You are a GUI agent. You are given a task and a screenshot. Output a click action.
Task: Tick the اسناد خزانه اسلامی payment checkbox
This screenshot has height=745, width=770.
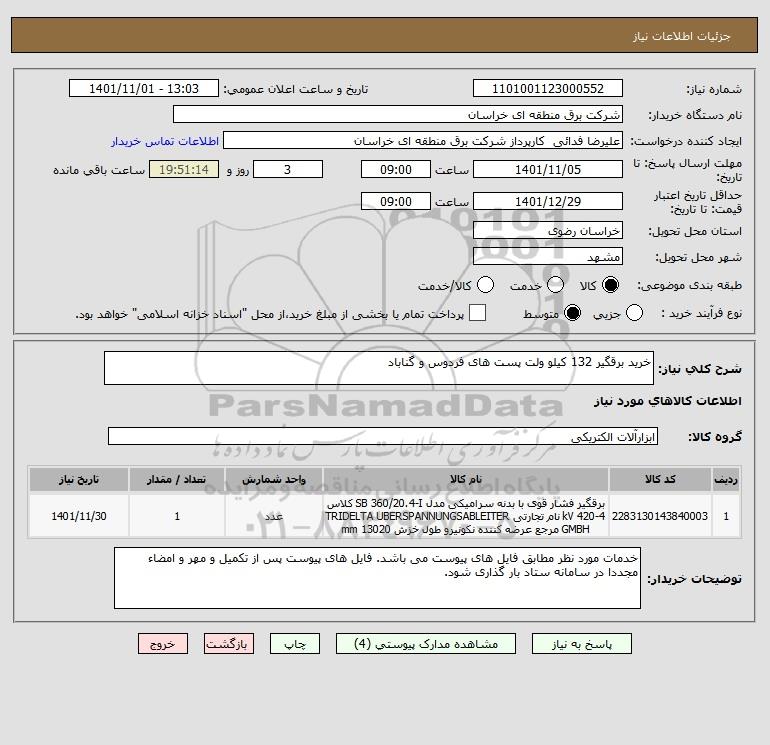click(x=477, y=313)
